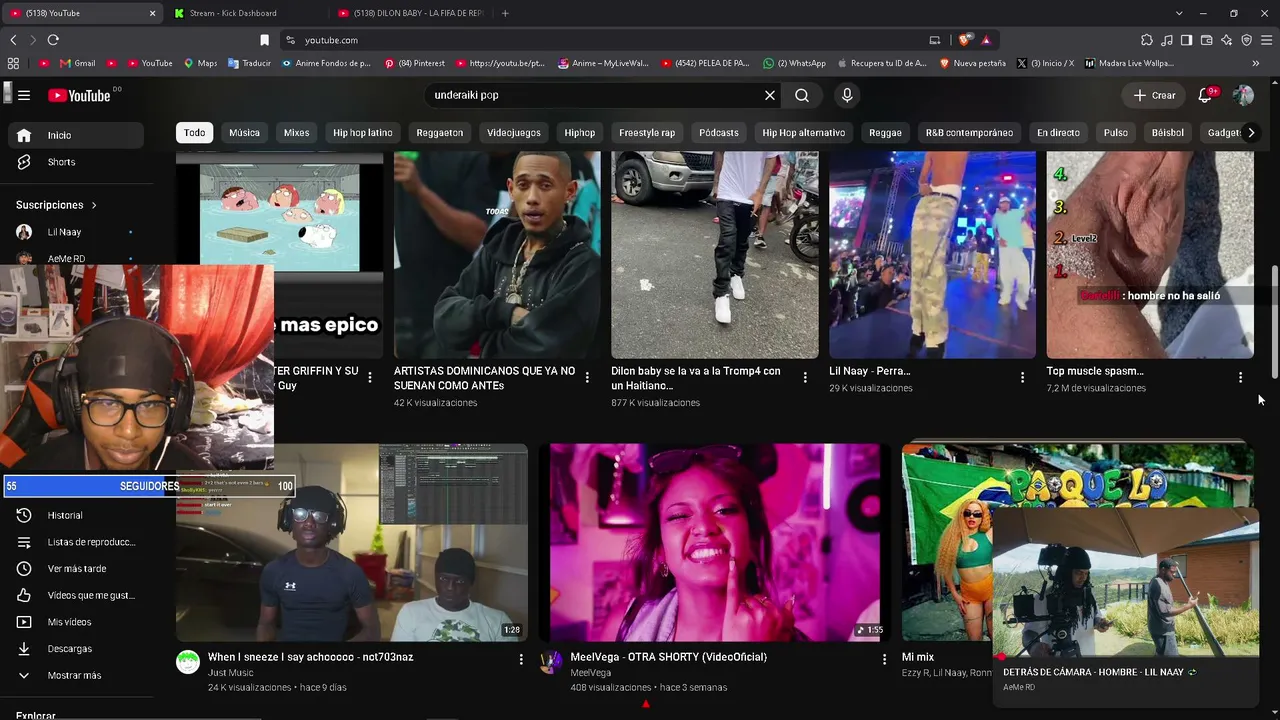This screenshot has height=720, width=1280.
Task: Open options for 'Dilon baby' short
Action: coord(805,377)
